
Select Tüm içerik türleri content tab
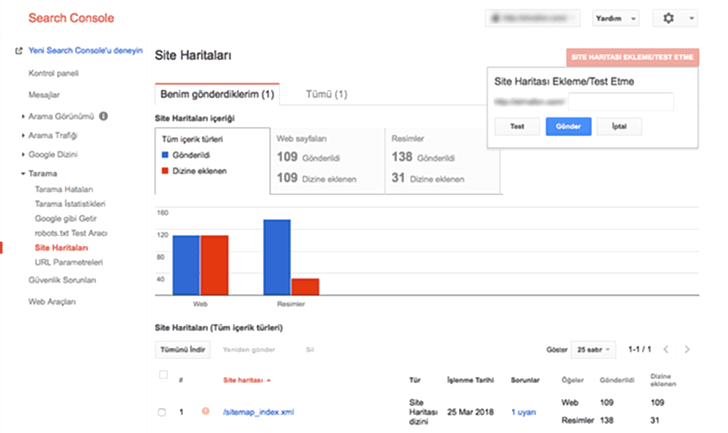pyautogui.click(x=212, y=161)
